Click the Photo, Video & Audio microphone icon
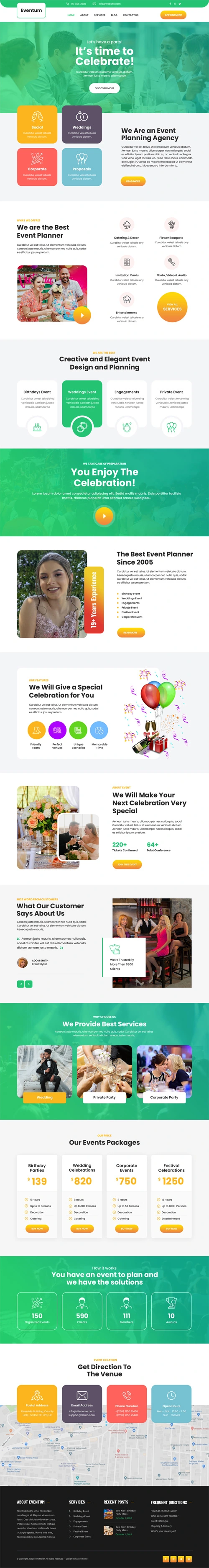 (171, 262)
